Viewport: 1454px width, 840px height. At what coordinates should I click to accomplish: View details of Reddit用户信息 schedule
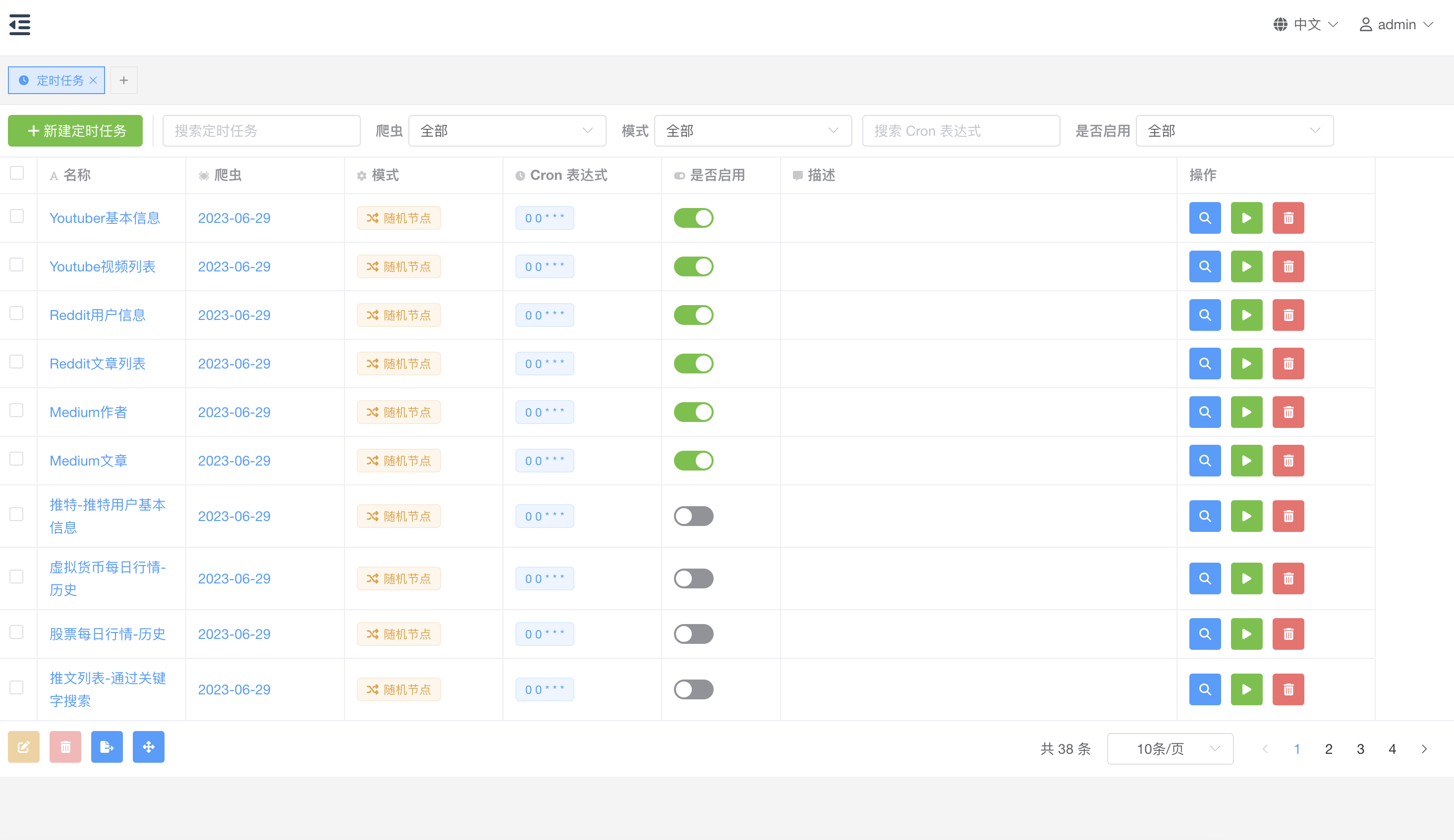[x=1205, y=315]
